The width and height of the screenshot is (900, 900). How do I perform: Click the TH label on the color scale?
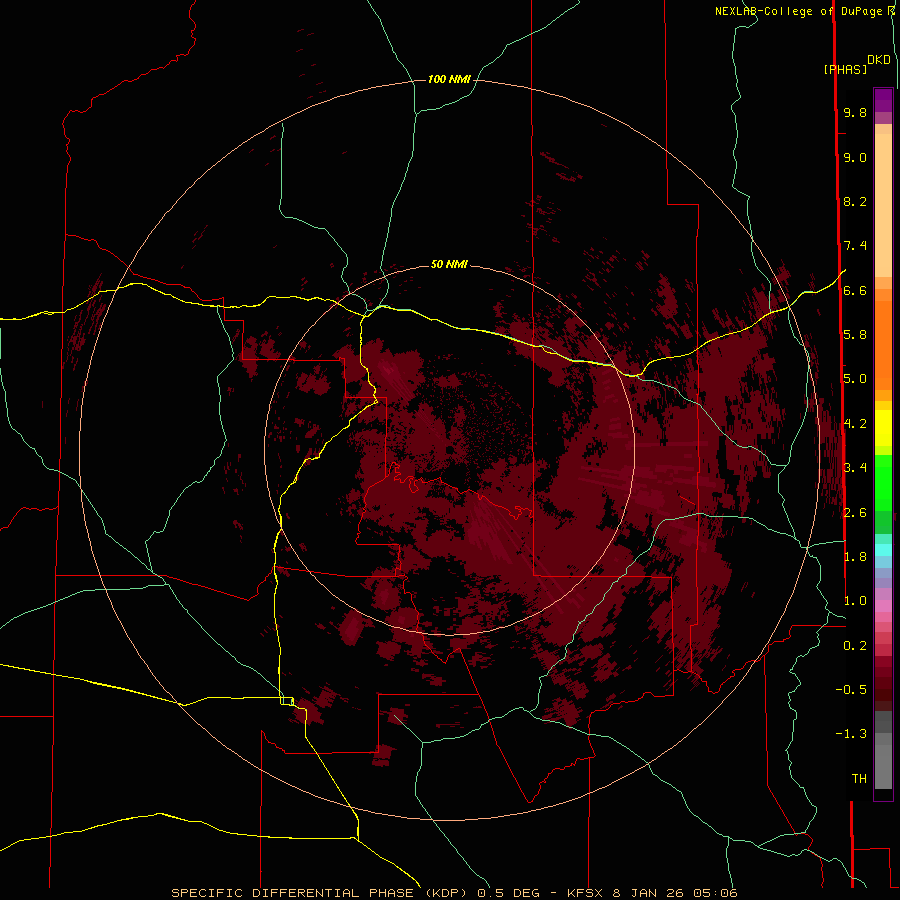click(859, 779)
